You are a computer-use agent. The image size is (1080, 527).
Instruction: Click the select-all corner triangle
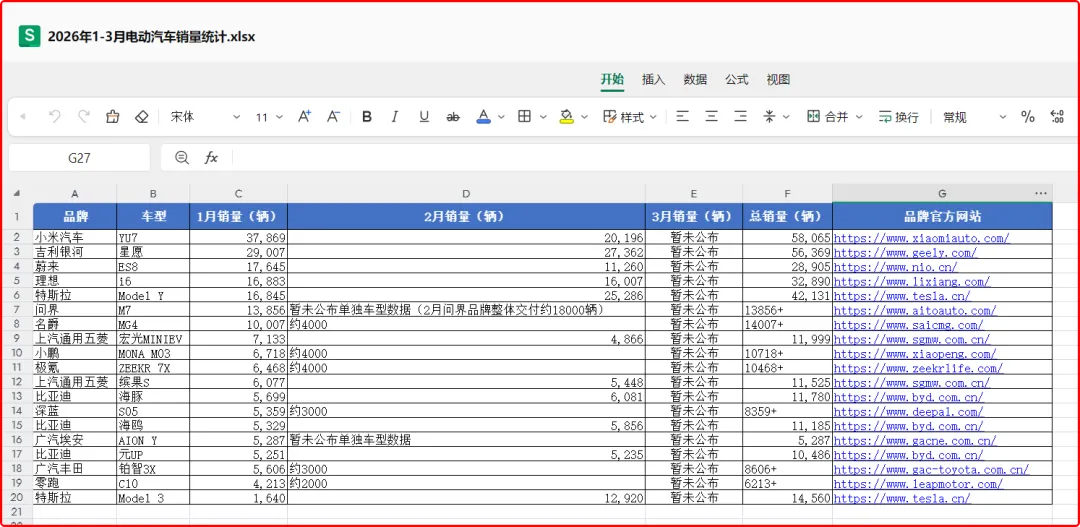tap(17, 193)
